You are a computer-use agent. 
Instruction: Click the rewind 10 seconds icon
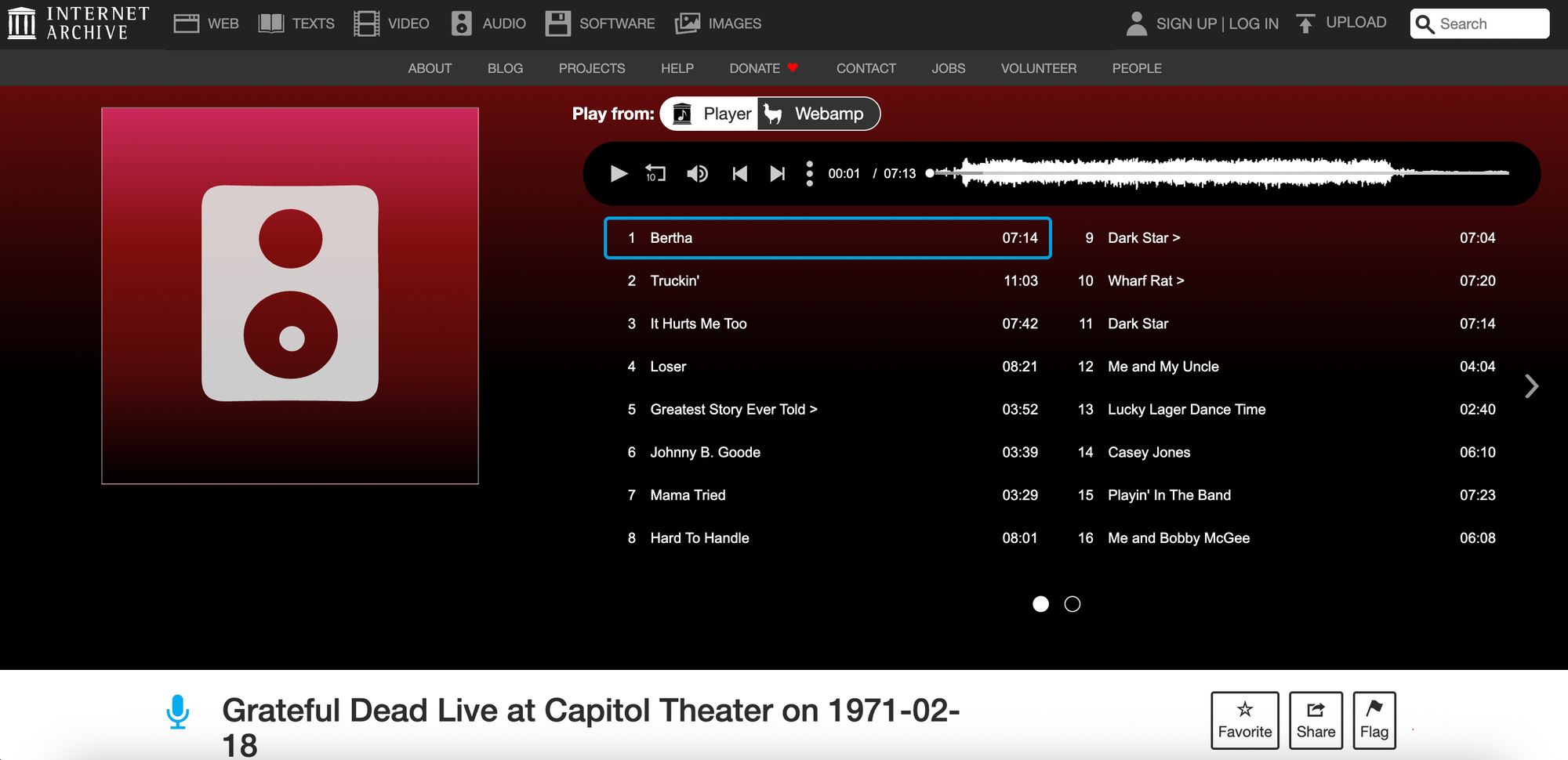[x=655, y=173]
